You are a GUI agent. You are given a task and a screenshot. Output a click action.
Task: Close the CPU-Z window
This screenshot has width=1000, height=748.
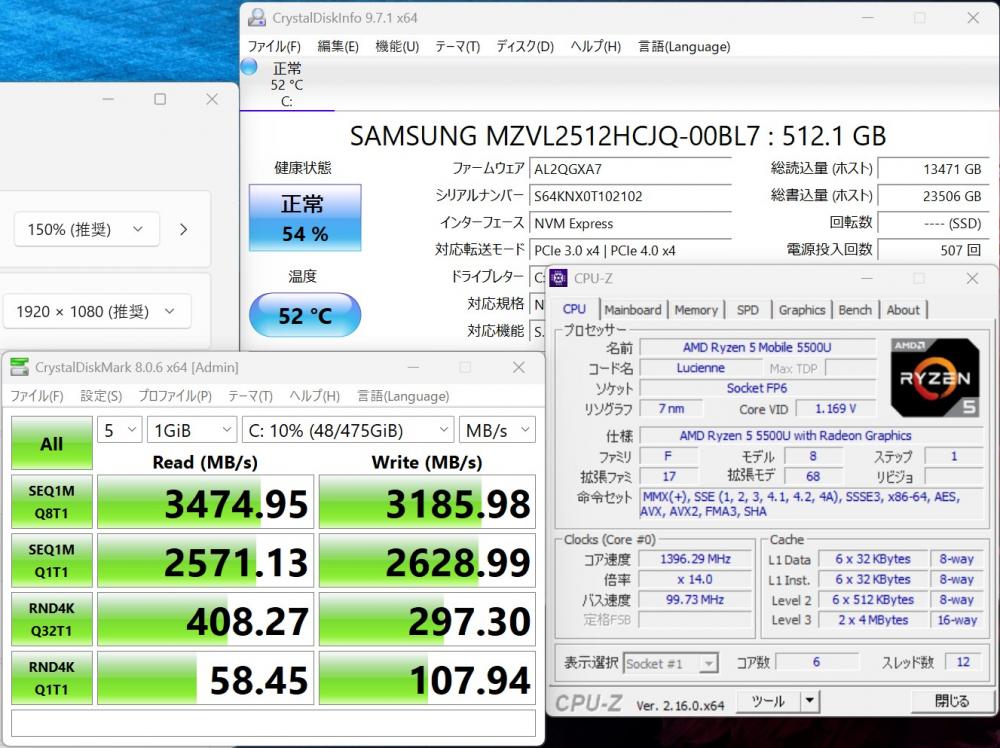[972, 279]
